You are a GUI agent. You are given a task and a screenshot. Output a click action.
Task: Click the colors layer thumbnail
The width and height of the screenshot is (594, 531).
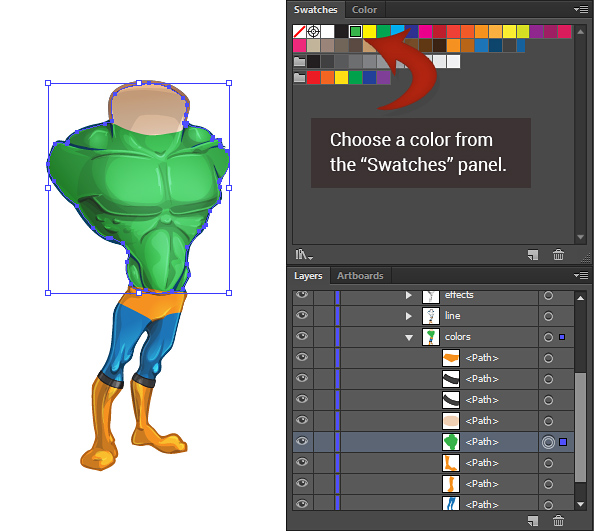click(431, 337)
